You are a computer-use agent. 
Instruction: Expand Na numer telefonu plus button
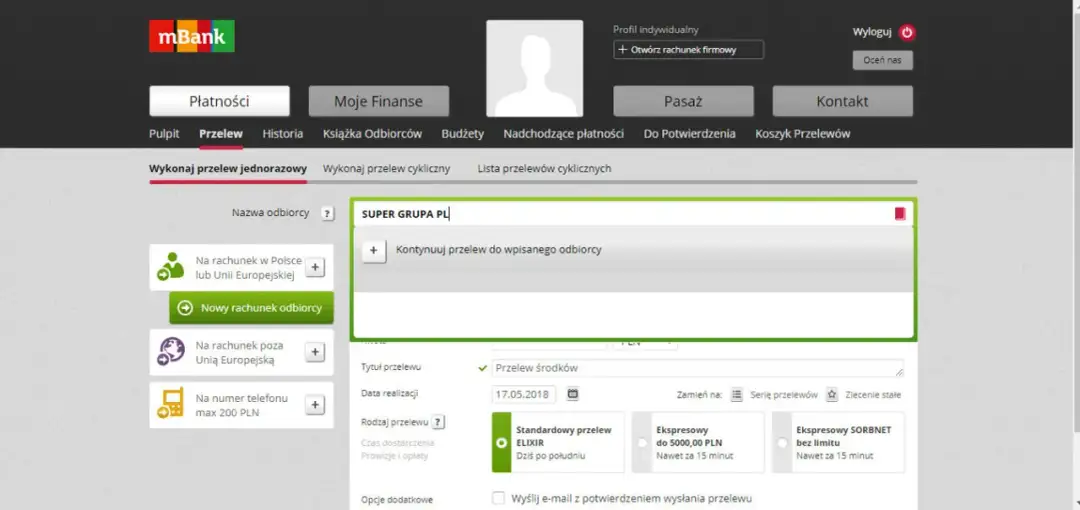(x=315, y=405)
